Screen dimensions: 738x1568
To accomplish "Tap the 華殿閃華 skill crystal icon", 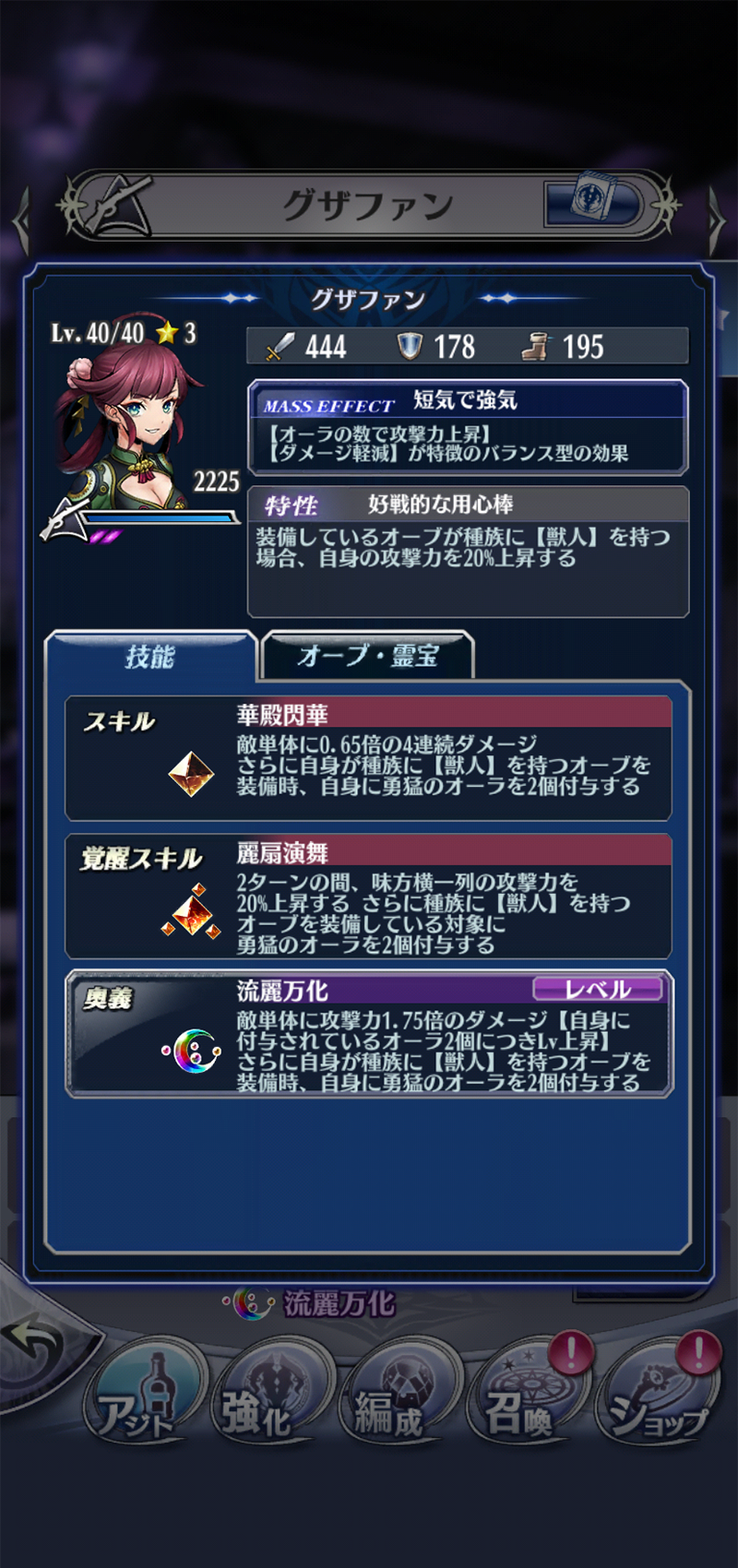I will pos(191,773).
